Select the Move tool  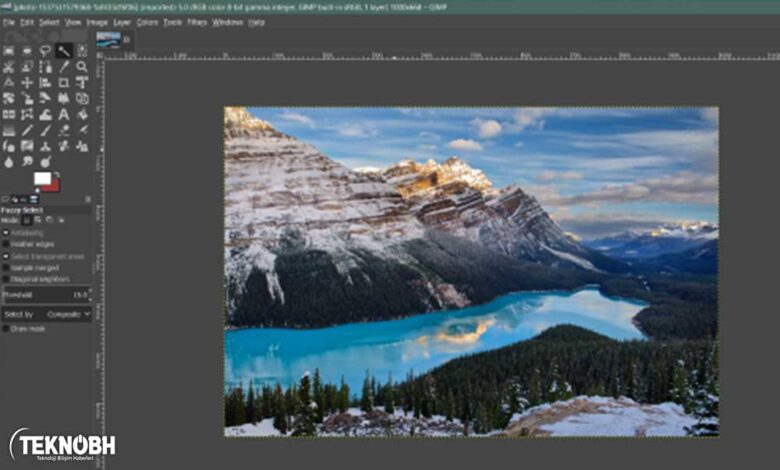point(27,83)
